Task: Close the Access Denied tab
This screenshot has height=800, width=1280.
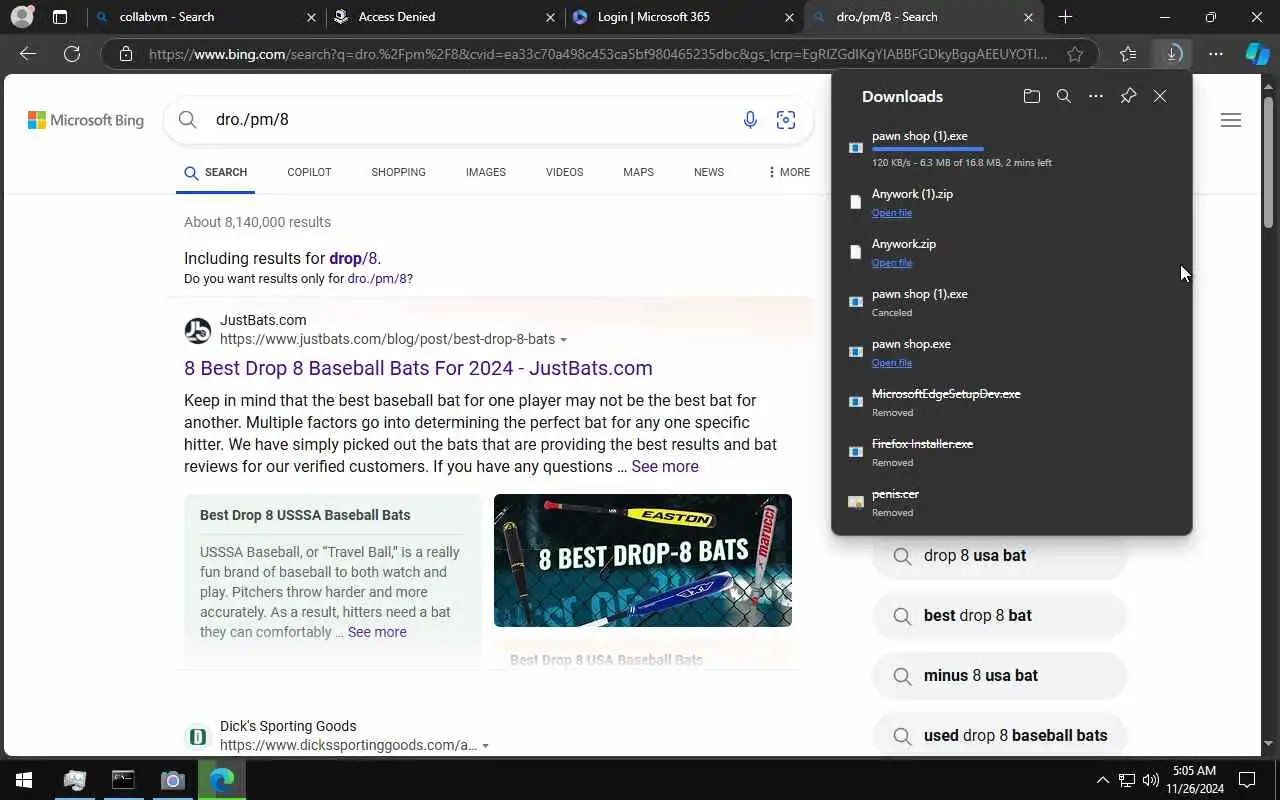Action: click(551, 17)
